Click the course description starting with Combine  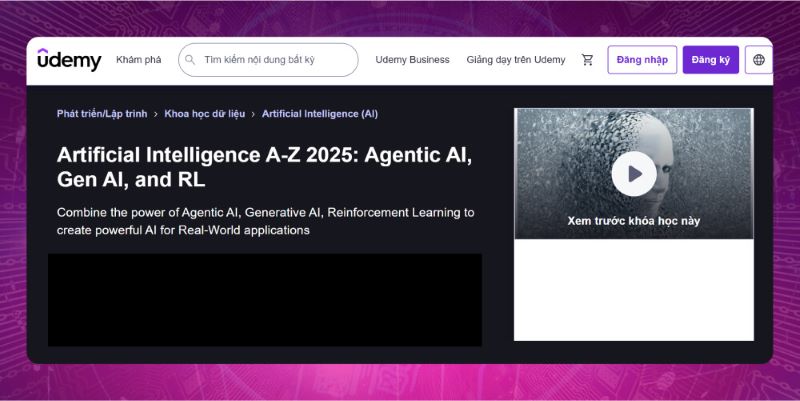pyautogui.click(x=265, y=221)
